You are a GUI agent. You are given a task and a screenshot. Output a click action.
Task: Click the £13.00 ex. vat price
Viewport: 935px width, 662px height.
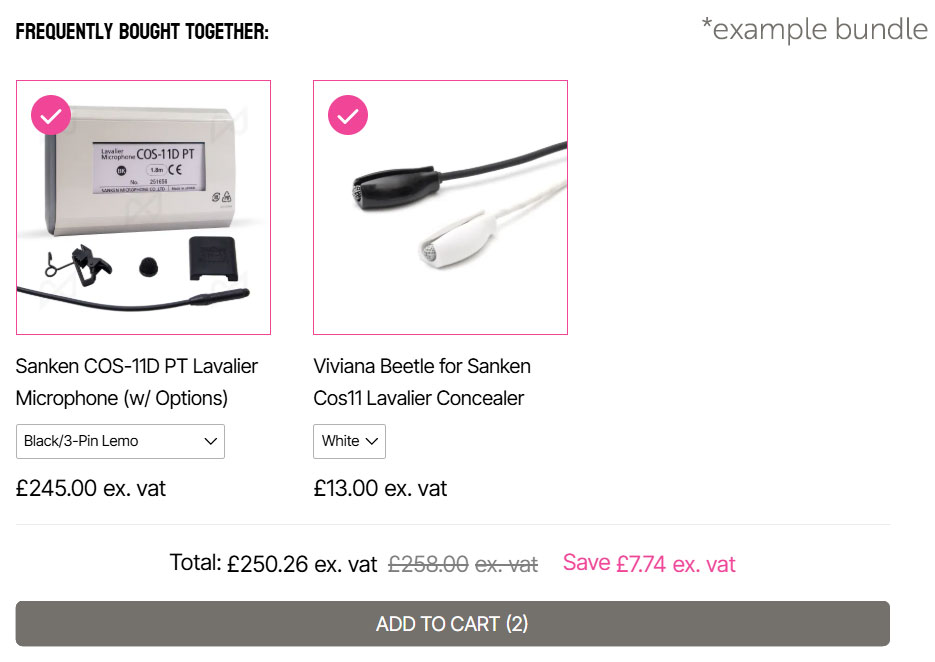click(x=380, y=488)
